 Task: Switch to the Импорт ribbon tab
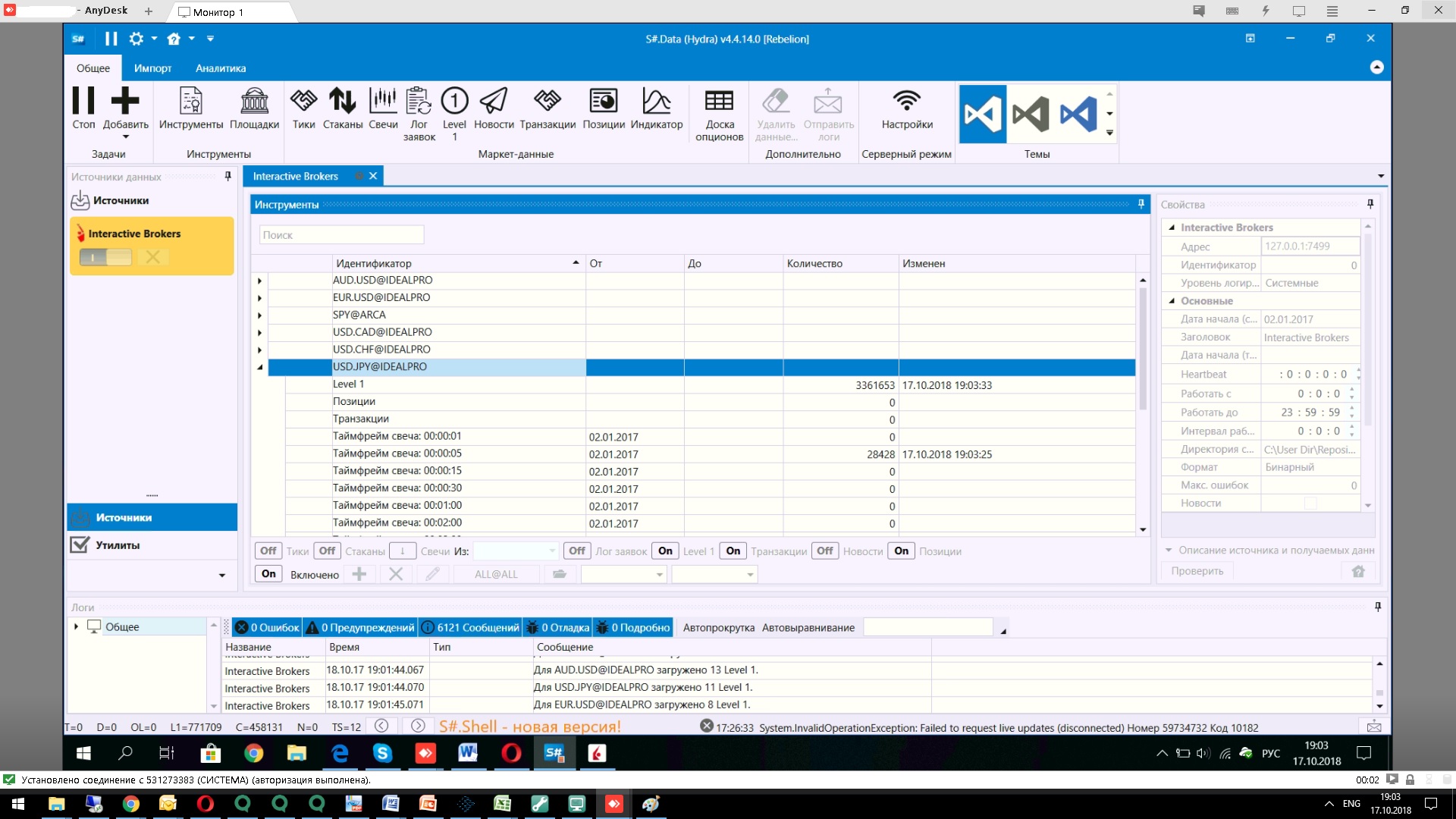tap(152, 68)
